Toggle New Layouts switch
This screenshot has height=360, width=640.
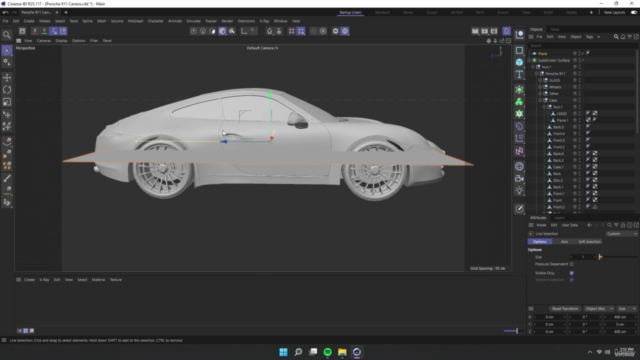tap(634, 12)
